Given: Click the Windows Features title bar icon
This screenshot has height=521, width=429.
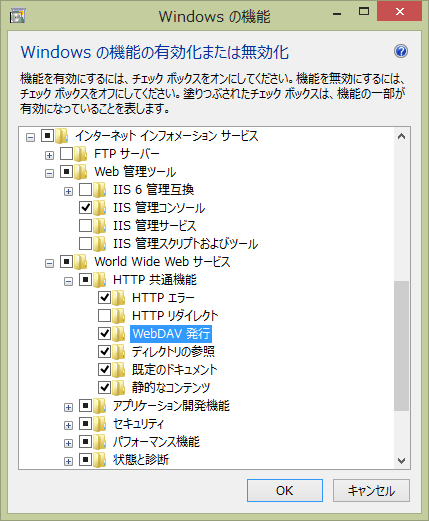Looking at the screenshot, I should [x=17, y=15].
